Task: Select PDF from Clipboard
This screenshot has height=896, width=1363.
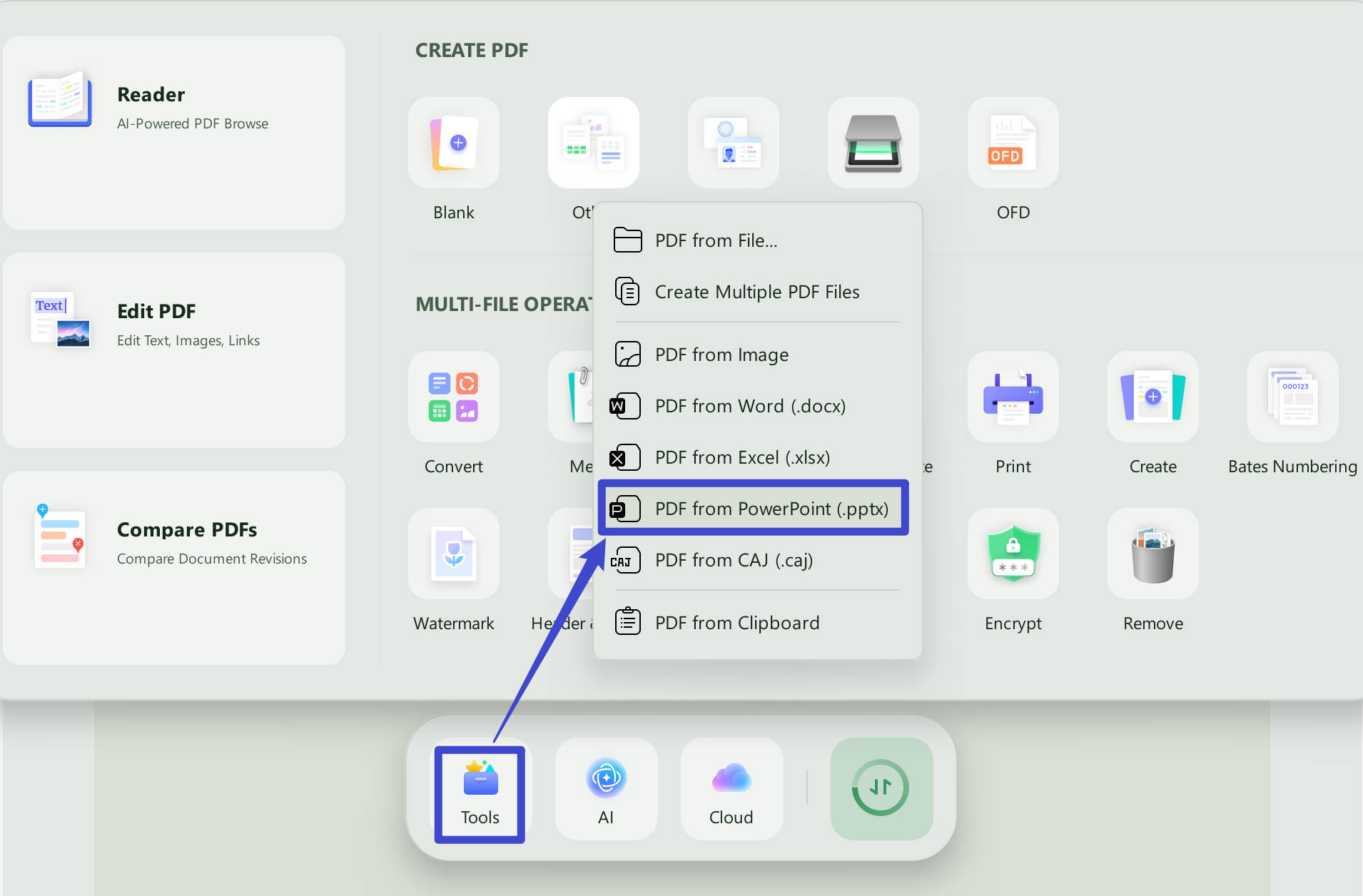Action: coord(758,623)
